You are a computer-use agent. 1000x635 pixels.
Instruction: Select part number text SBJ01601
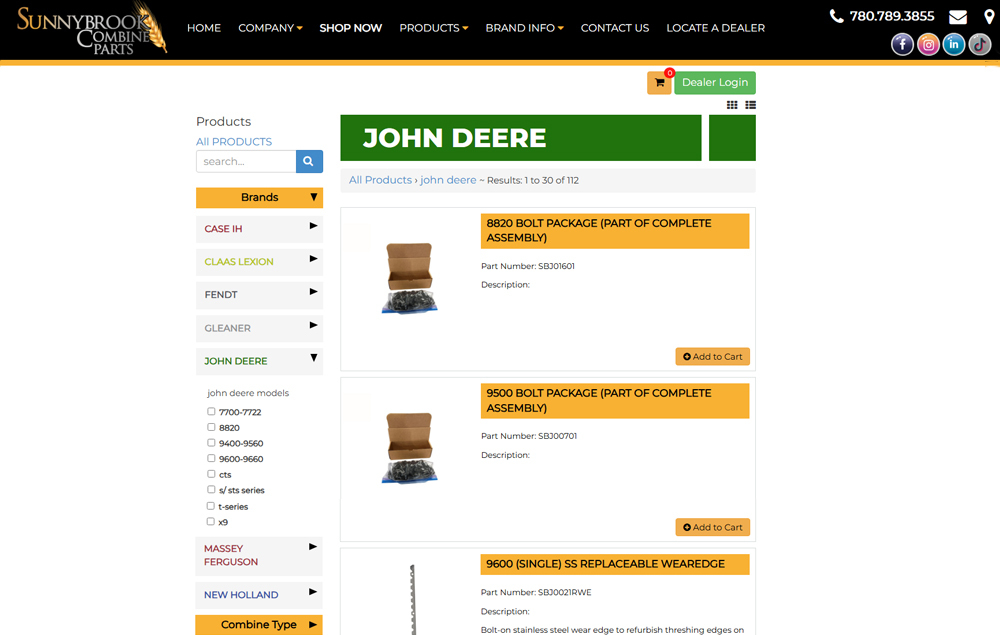tap(556, 266)
